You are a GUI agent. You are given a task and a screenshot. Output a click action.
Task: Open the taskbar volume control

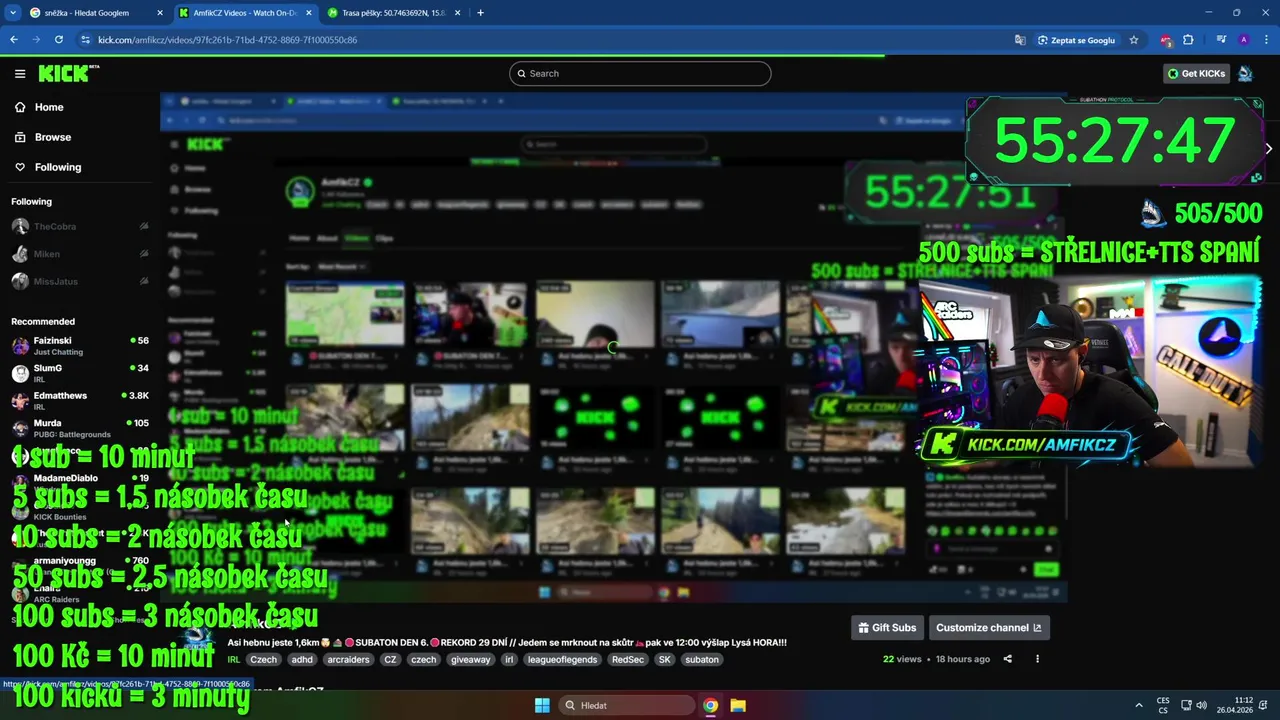[x=1201, y=705]
